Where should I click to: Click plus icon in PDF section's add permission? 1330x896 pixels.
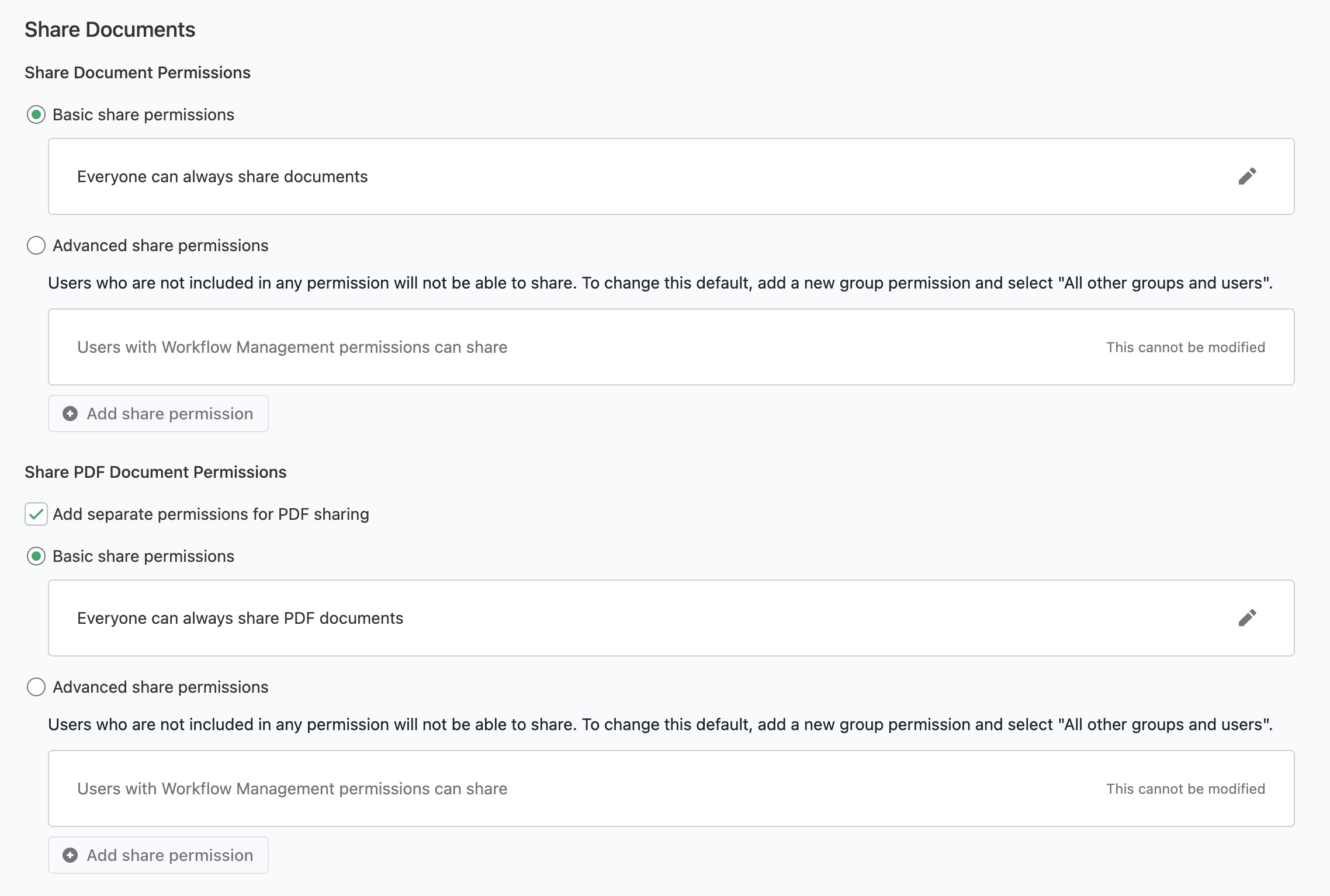(70, 855)
